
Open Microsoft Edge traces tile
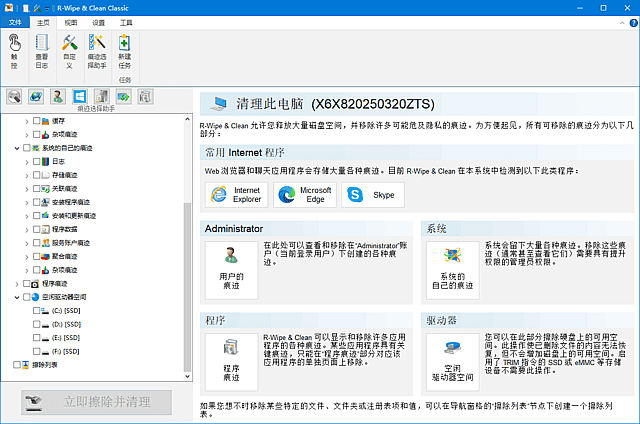tap(305, 195)
